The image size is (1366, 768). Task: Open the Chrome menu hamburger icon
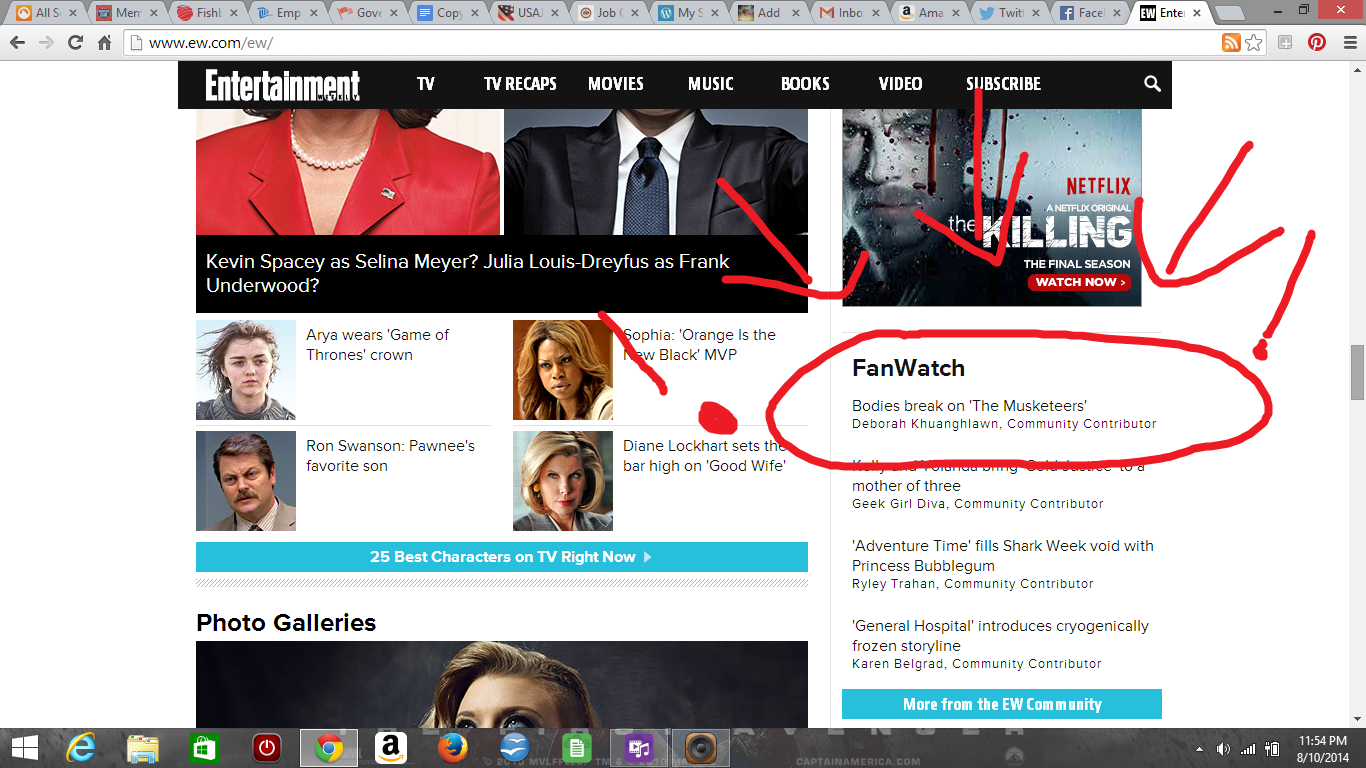[x=1345, y=43]
